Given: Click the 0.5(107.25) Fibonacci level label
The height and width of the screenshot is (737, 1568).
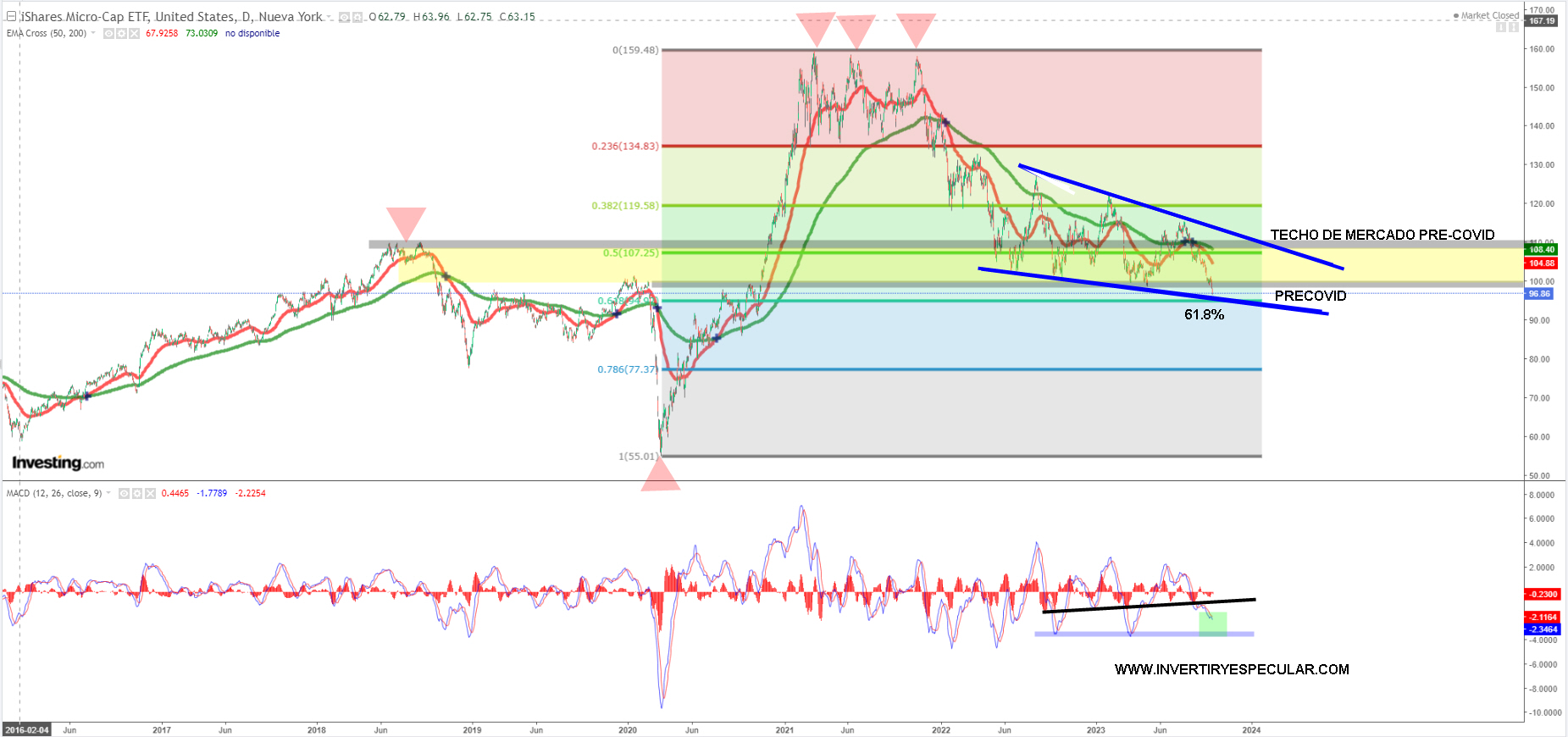Looking at the screenshot, I should pos(630,252).
